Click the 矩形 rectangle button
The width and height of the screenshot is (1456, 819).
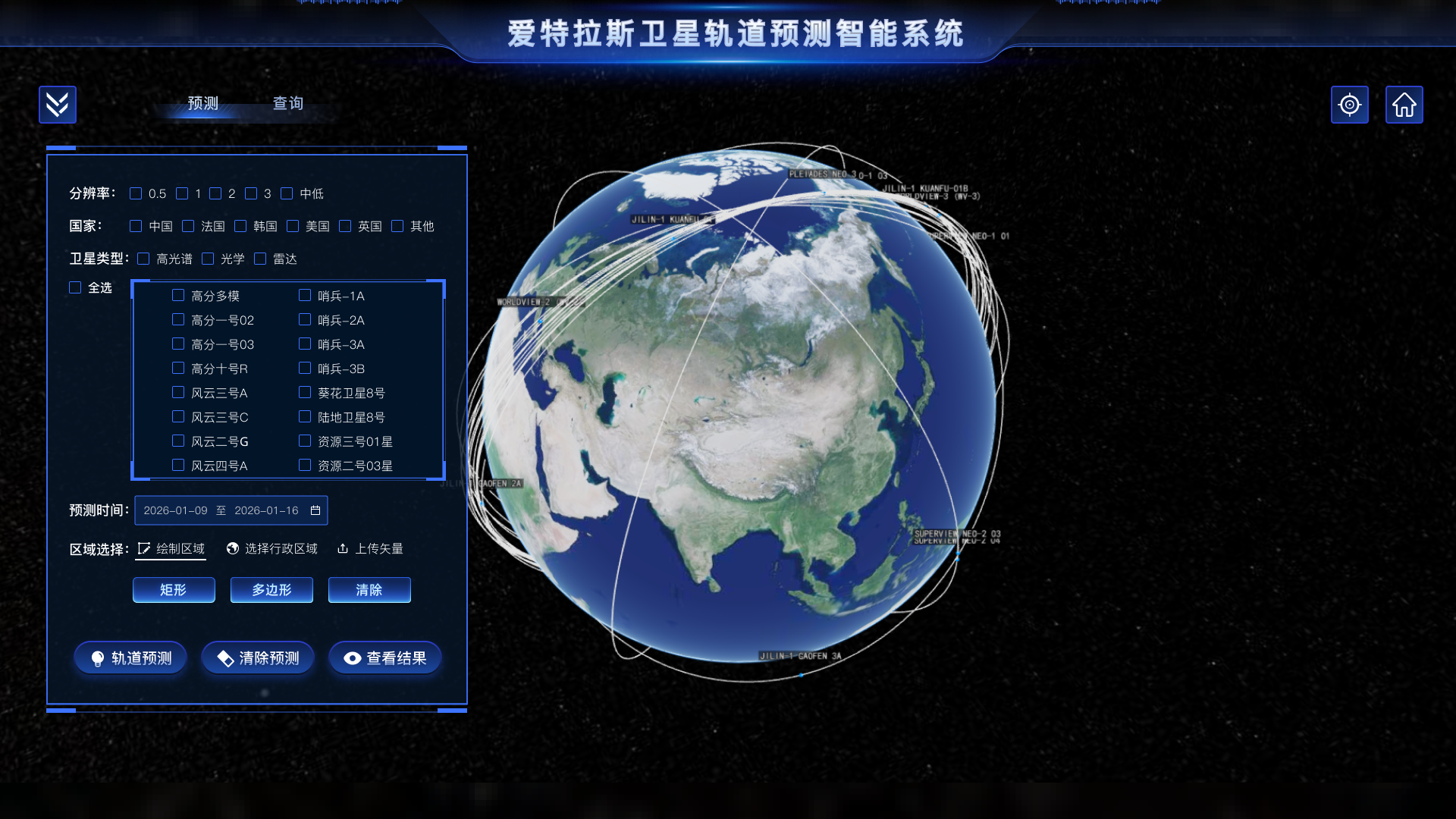pos(174,589)
